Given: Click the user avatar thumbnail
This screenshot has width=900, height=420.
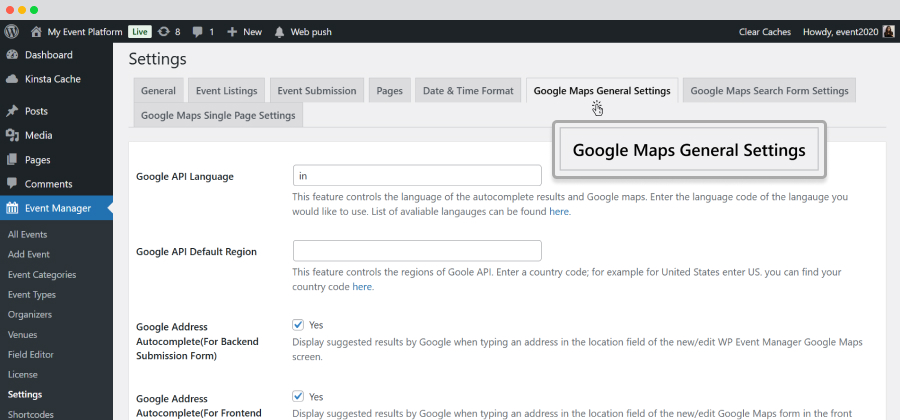Looking at the screenshot, I should (888, 32).
